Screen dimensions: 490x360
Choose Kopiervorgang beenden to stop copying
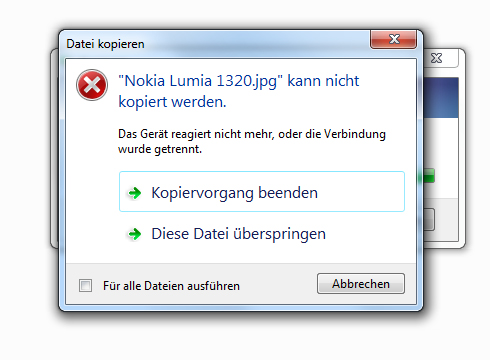[262, 192]
